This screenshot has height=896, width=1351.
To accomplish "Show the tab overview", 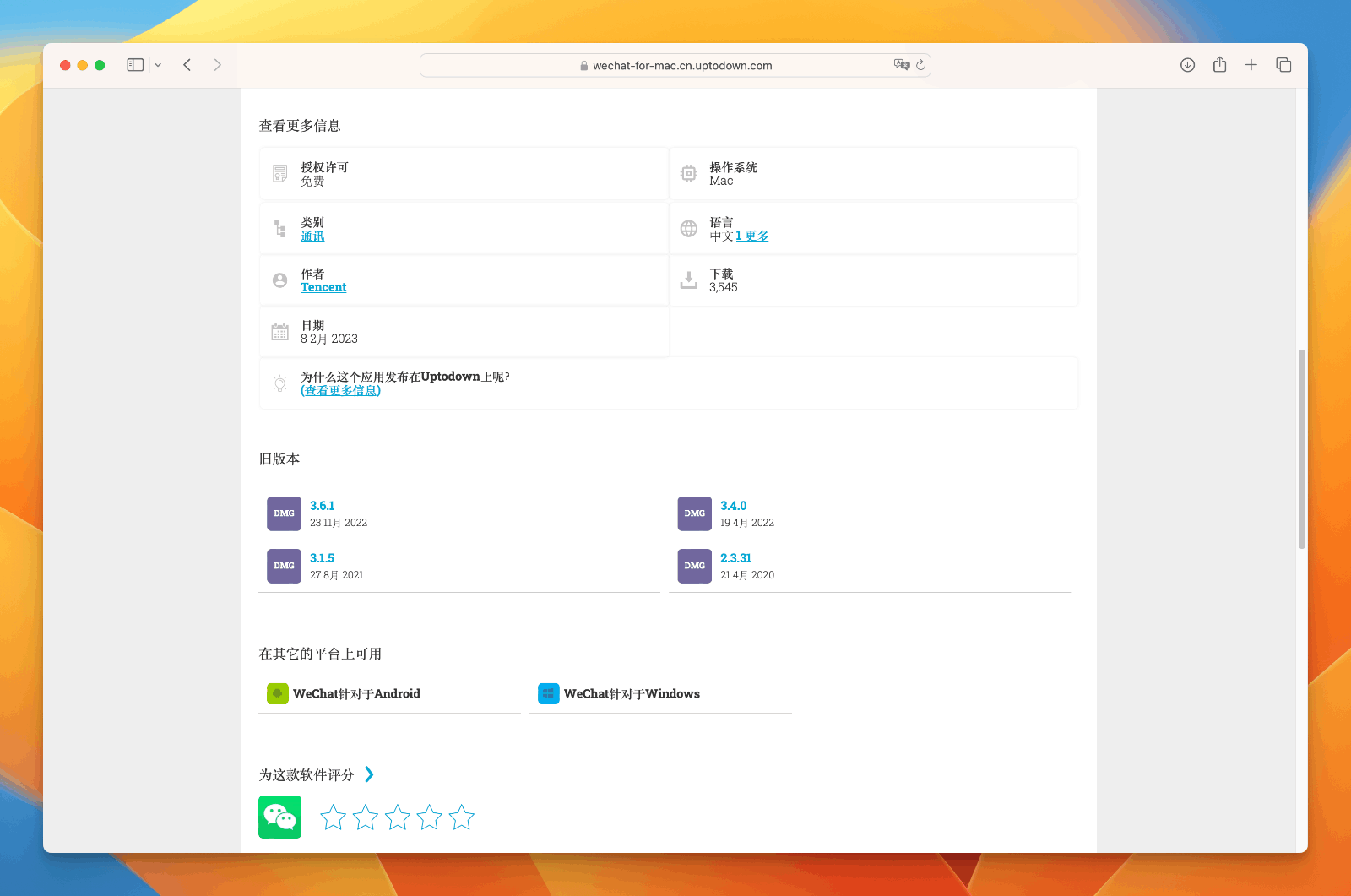I will click(1283, 65).
